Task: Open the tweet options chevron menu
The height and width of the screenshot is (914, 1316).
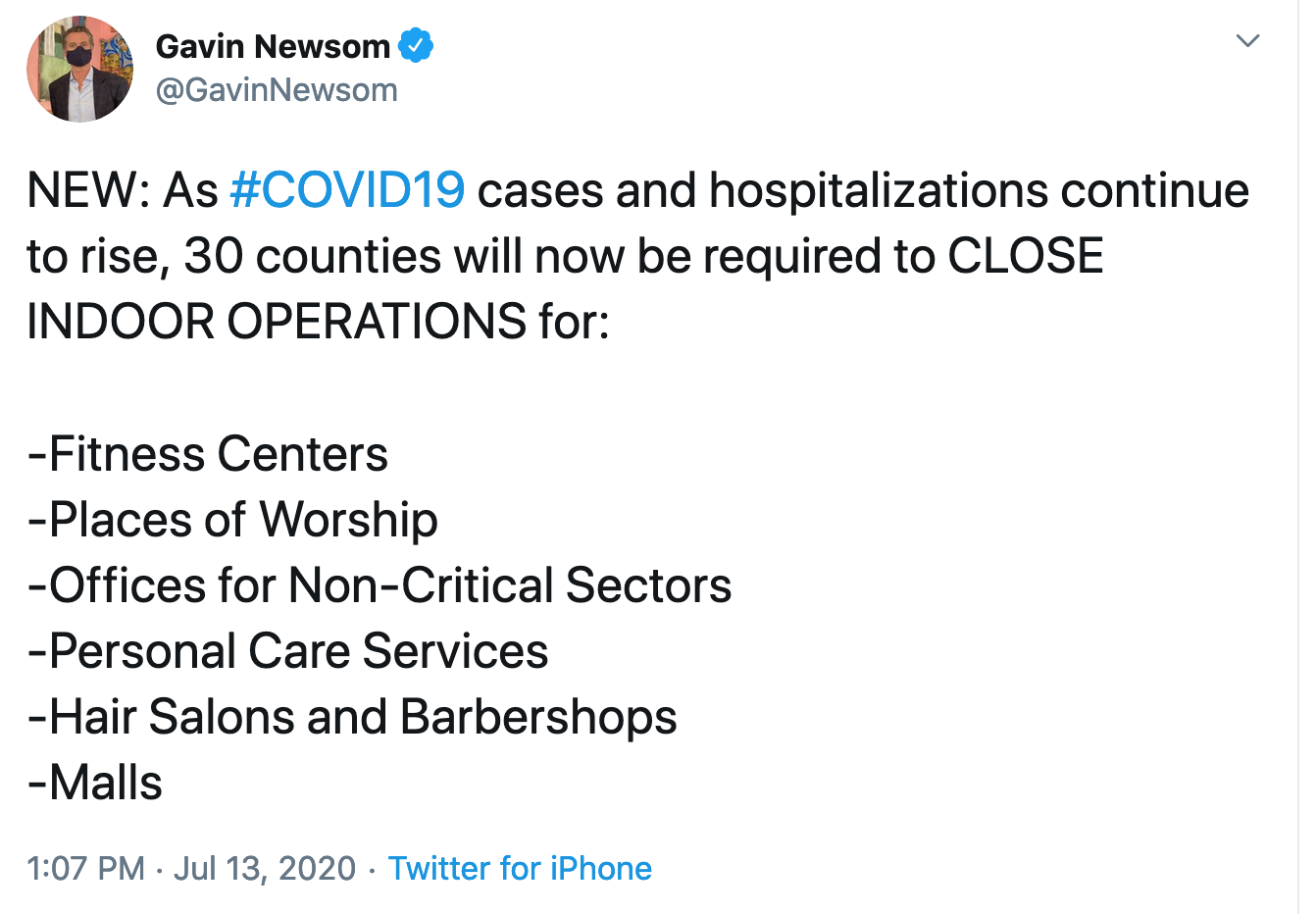Action: click(x=1247, y=41)
